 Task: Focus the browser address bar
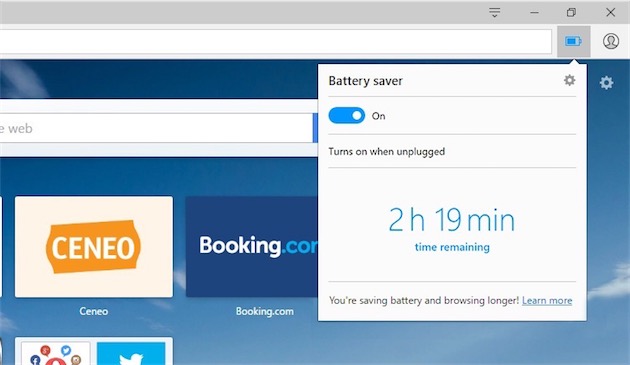[x=276, y=41]
